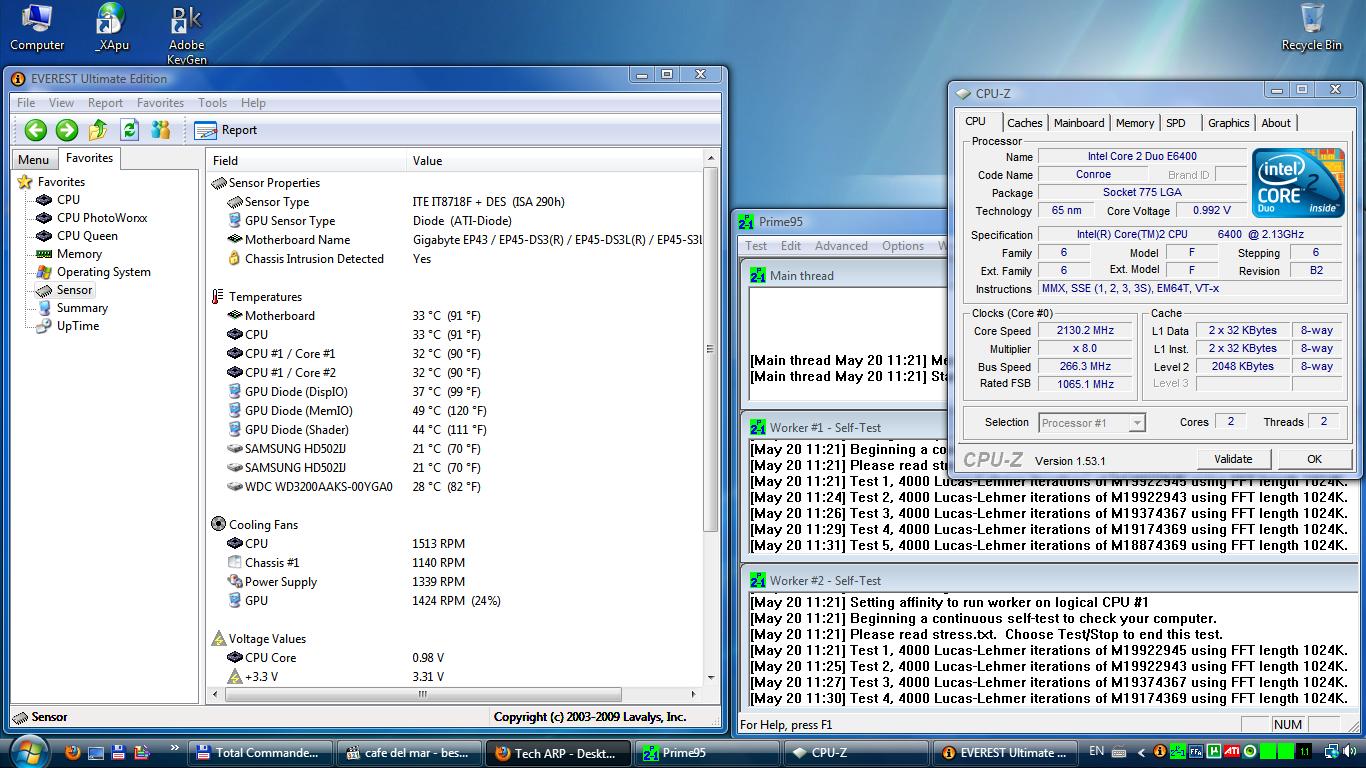Image resolution: width=1366 pixels, height=768 pixels.
Task: Click the Up level icon in EVEREST toolbar
Action: click(98, 130)
